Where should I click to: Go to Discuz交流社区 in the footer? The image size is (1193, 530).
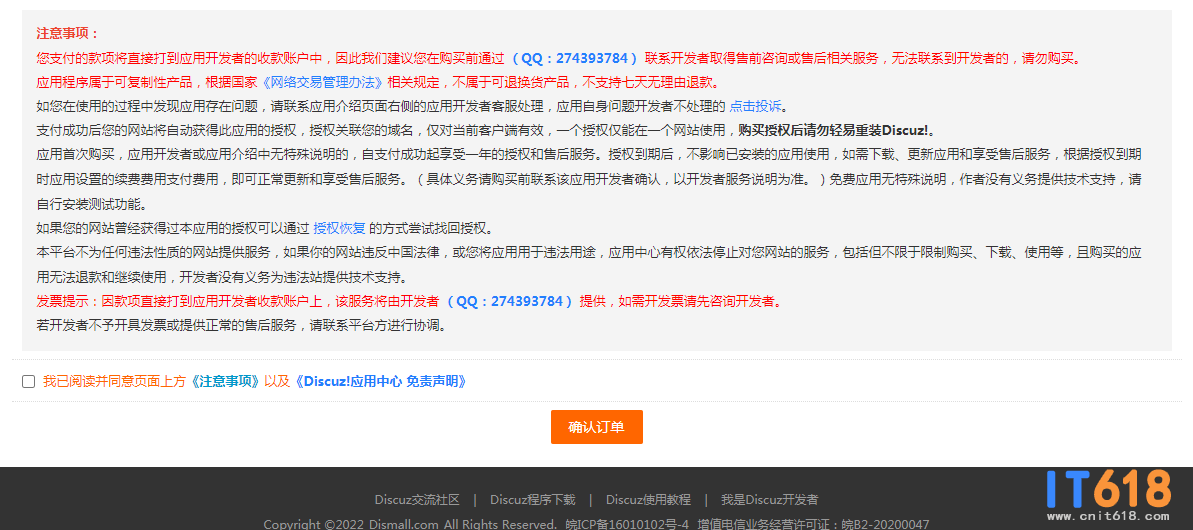point(417,500)
